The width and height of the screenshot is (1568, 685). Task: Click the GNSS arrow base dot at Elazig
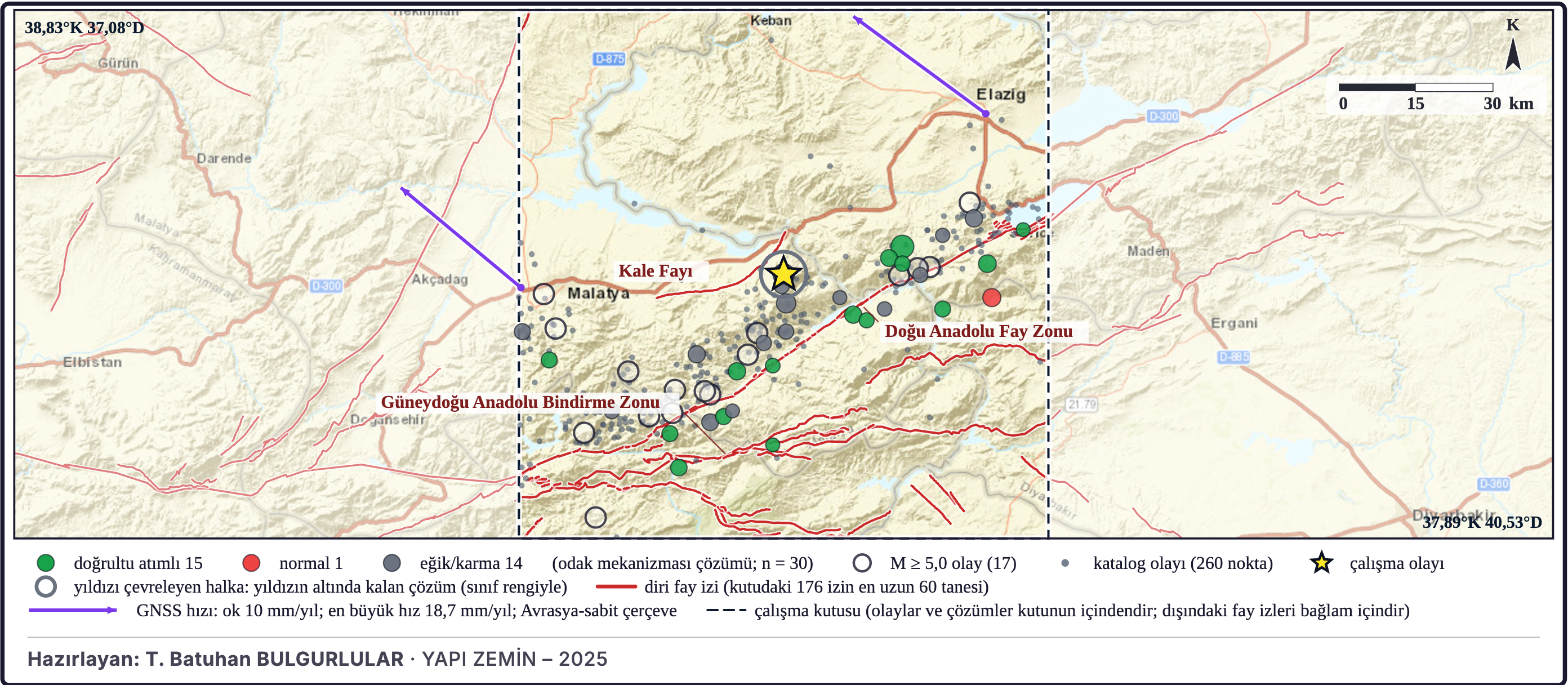point(986,114)
